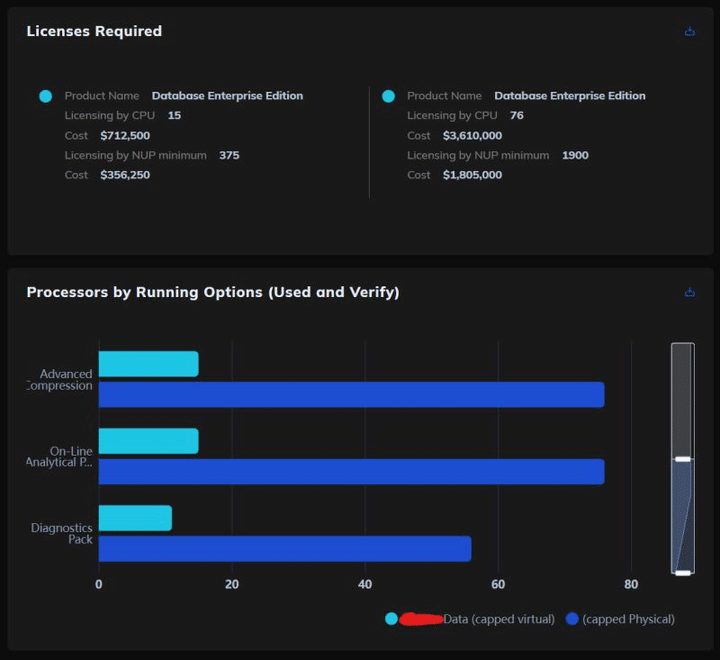Select the cyan On-Line Analytical bar
The image size is (720, 660).
(x=148, y=441)
